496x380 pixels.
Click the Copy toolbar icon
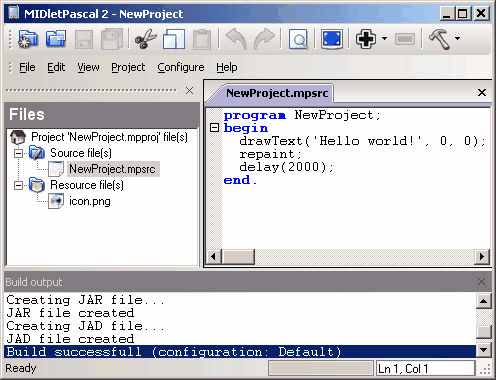(x=174, y=39)
